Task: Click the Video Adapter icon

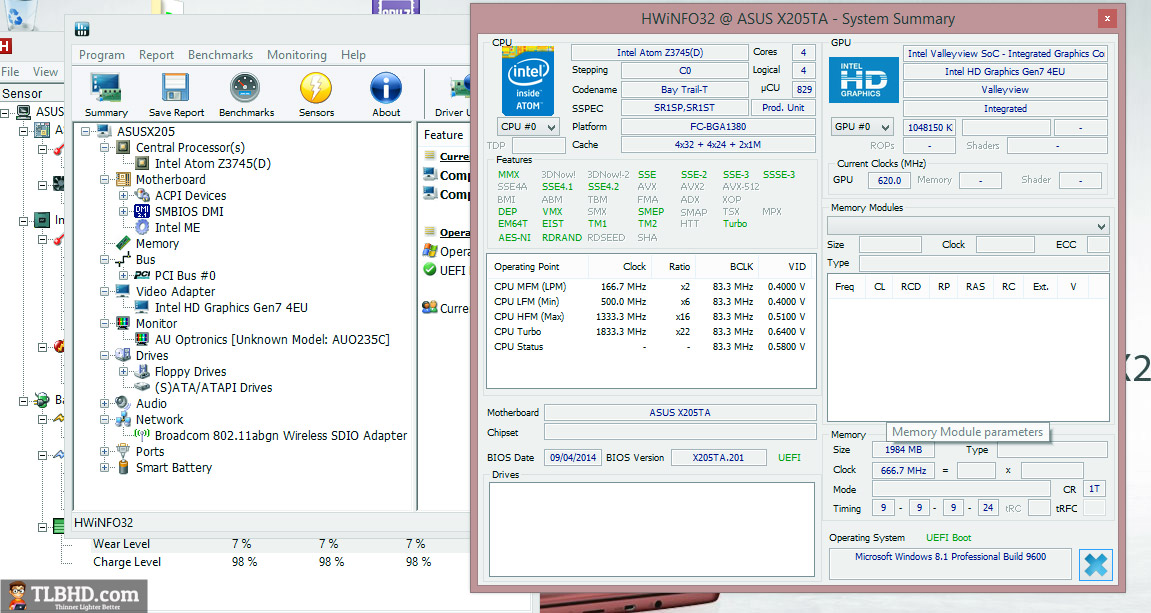Action: (123, 291)
